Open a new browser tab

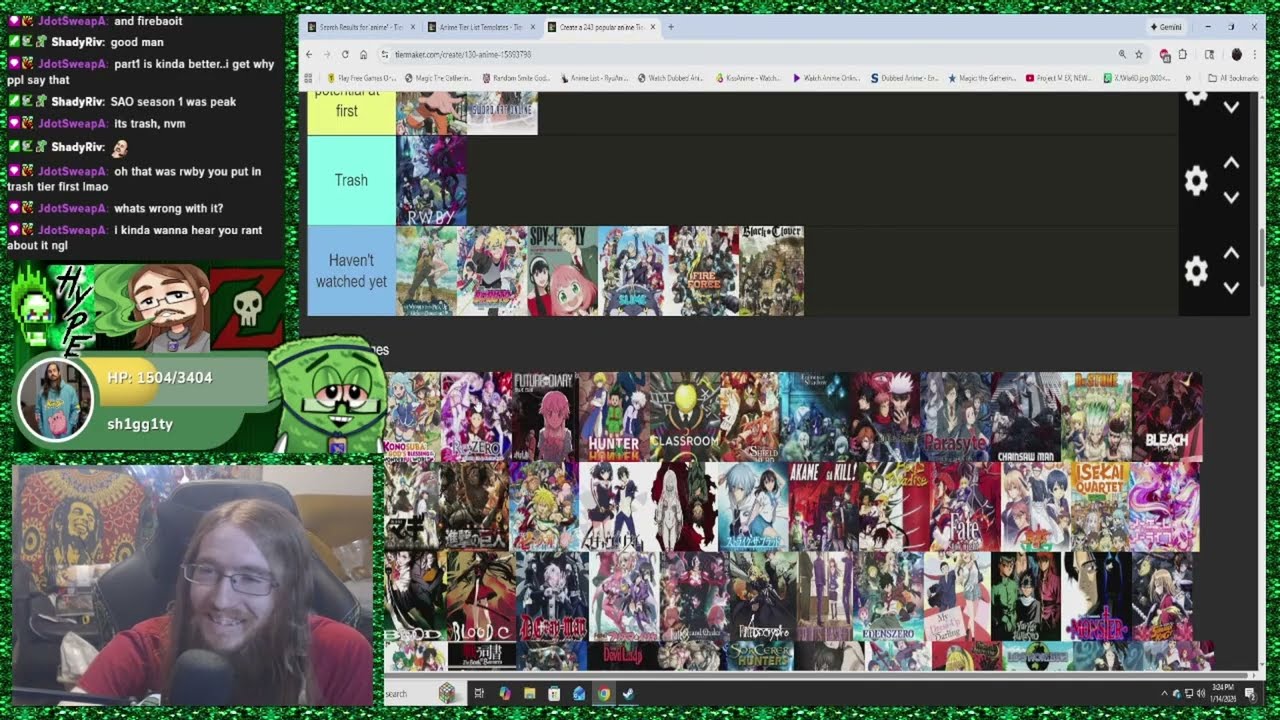[670, 27]
